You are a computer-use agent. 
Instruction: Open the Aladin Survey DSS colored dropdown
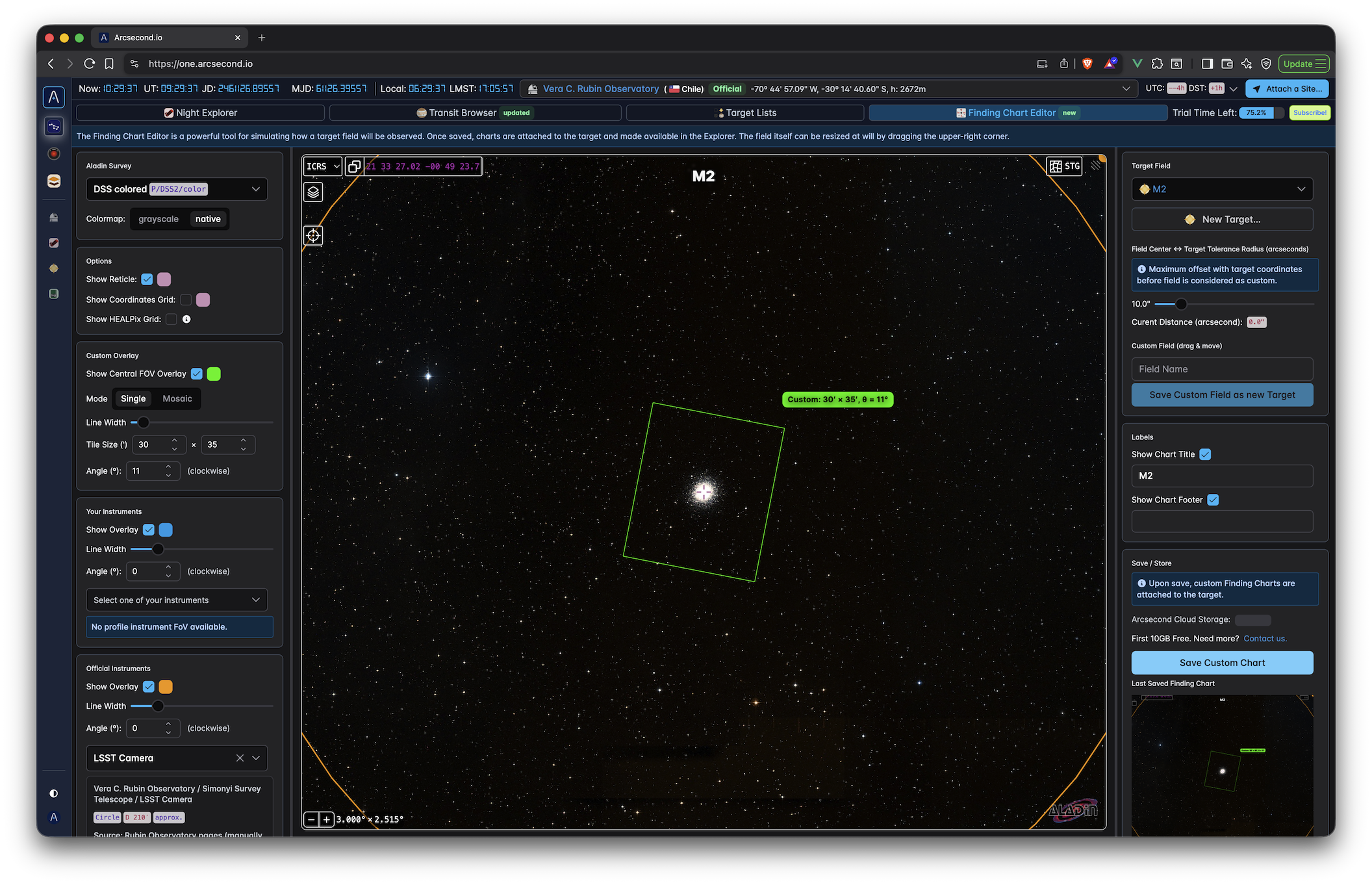[177, 189]
